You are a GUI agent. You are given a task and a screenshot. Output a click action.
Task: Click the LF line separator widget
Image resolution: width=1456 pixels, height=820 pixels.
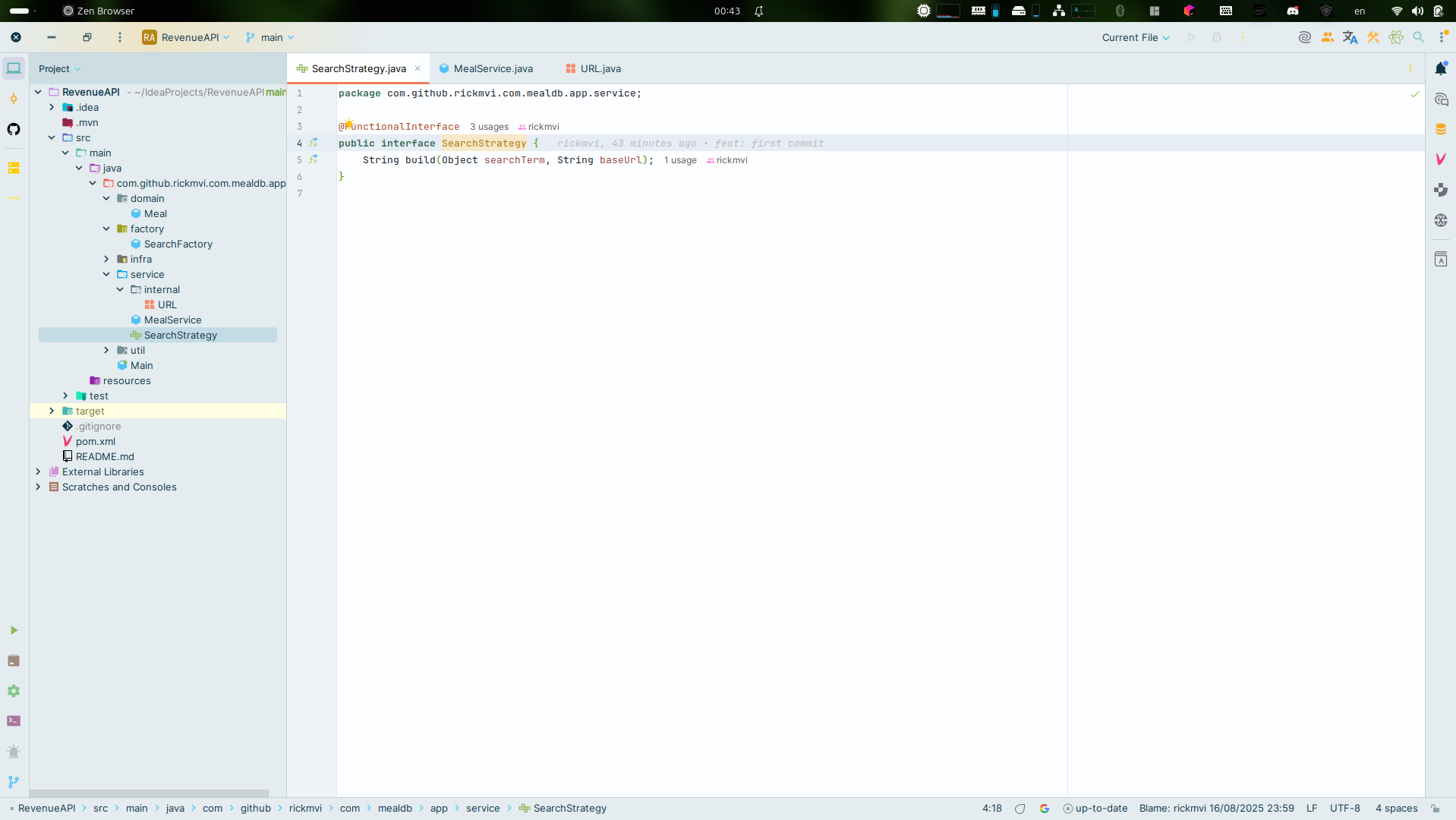pyautogui.click(x=1312, y=809)
